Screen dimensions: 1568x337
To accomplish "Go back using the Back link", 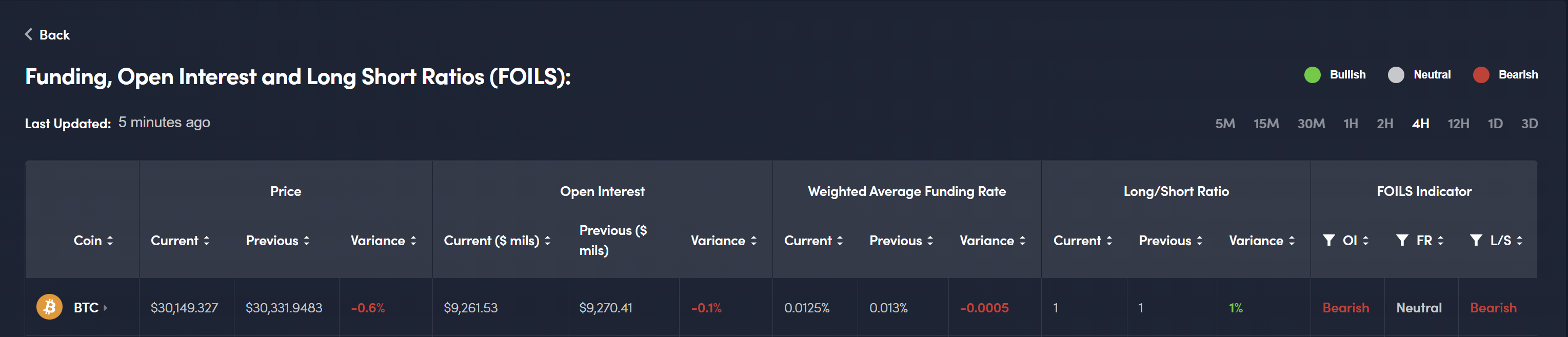I will coord(54,35).
